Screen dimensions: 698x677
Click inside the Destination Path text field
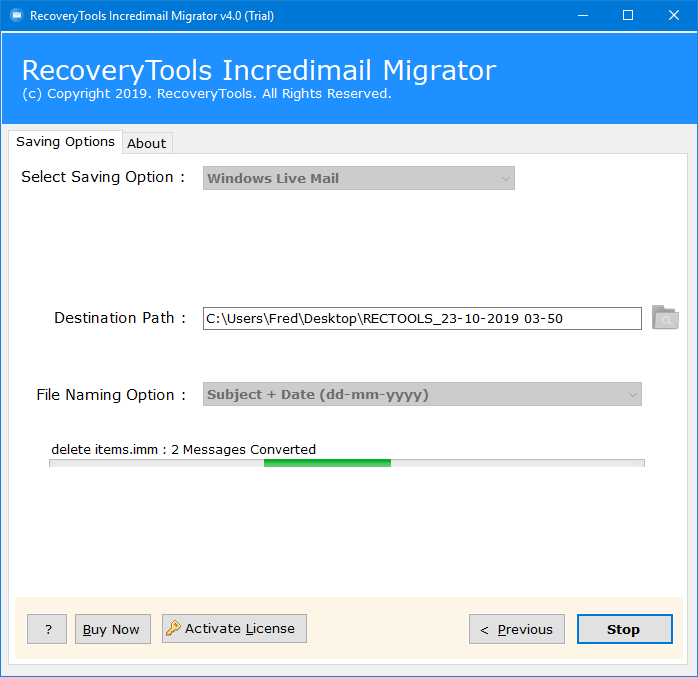pos(422,318)
